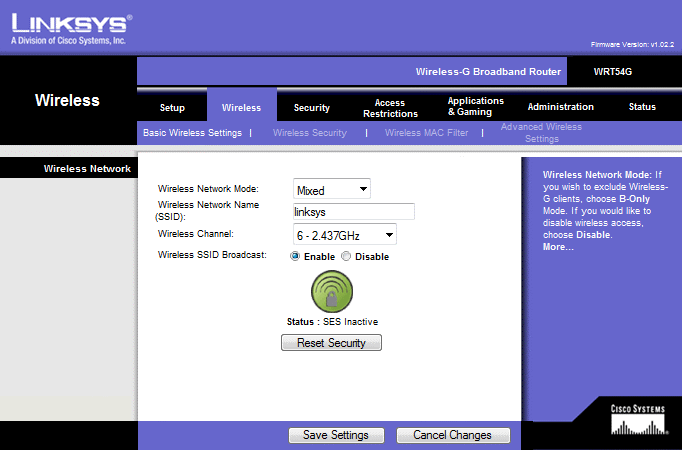Screen dimensions: 684x453
Task: Click the Cisco Systems logo
Action: 638,419
